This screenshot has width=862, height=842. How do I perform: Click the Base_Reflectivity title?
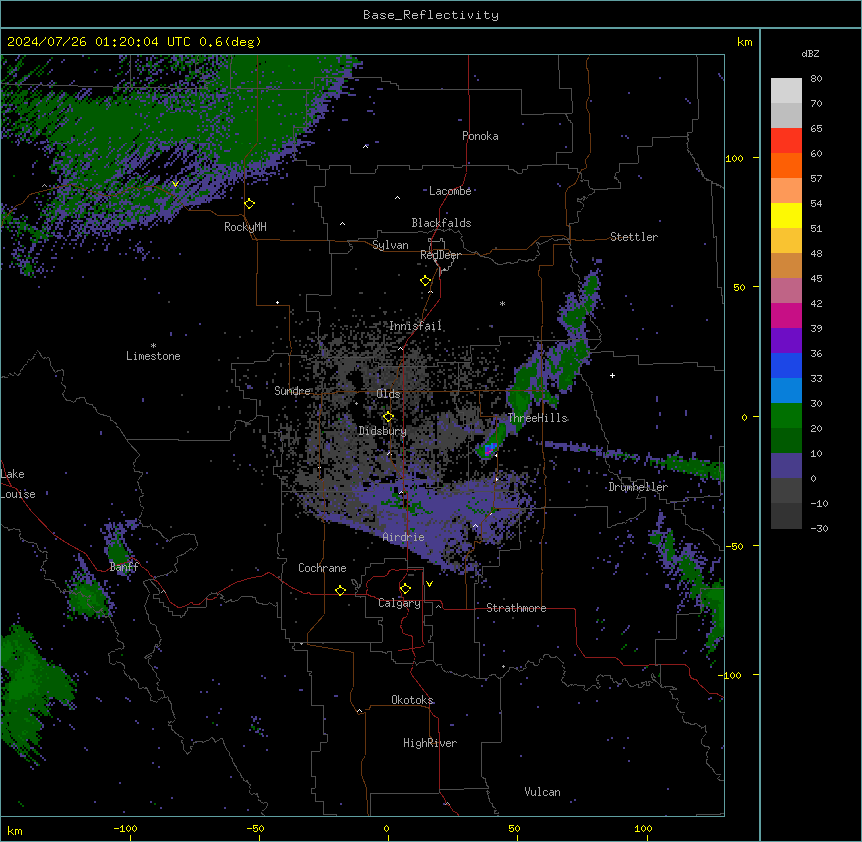click(x=431, y=15)
